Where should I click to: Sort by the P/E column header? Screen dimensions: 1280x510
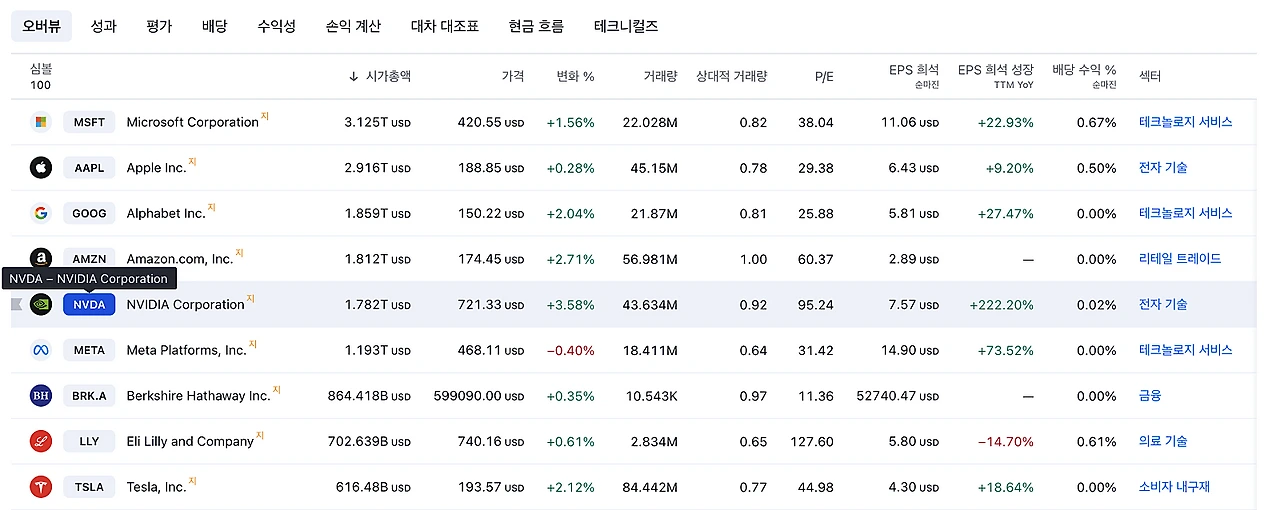point(824,76)
